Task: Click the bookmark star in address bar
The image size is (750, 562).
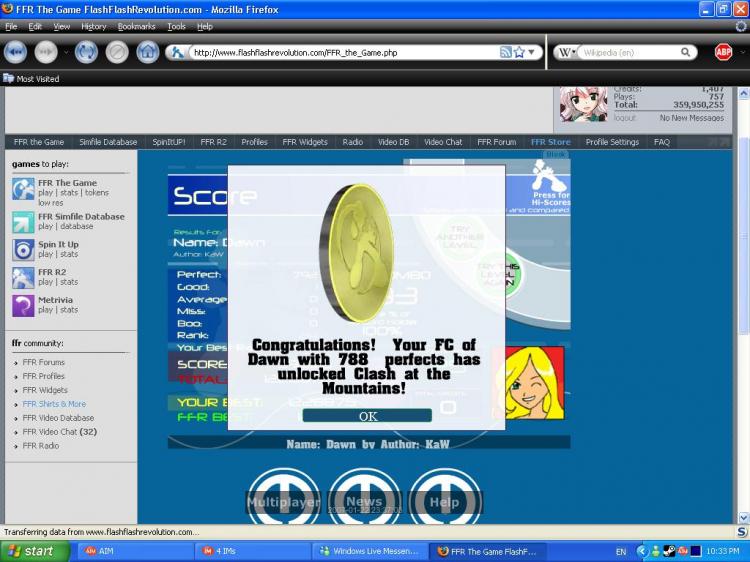Action: pos(519,52)
